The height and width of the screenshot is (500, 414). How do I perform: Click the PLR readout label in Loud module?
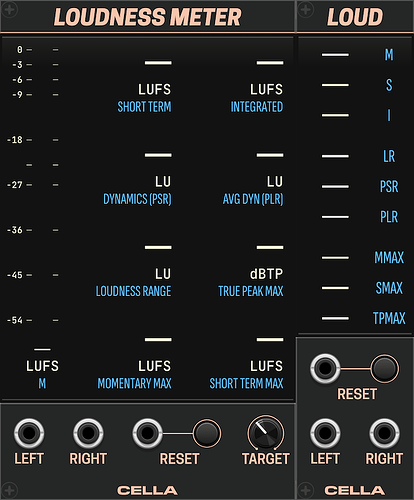coord(389,217)
